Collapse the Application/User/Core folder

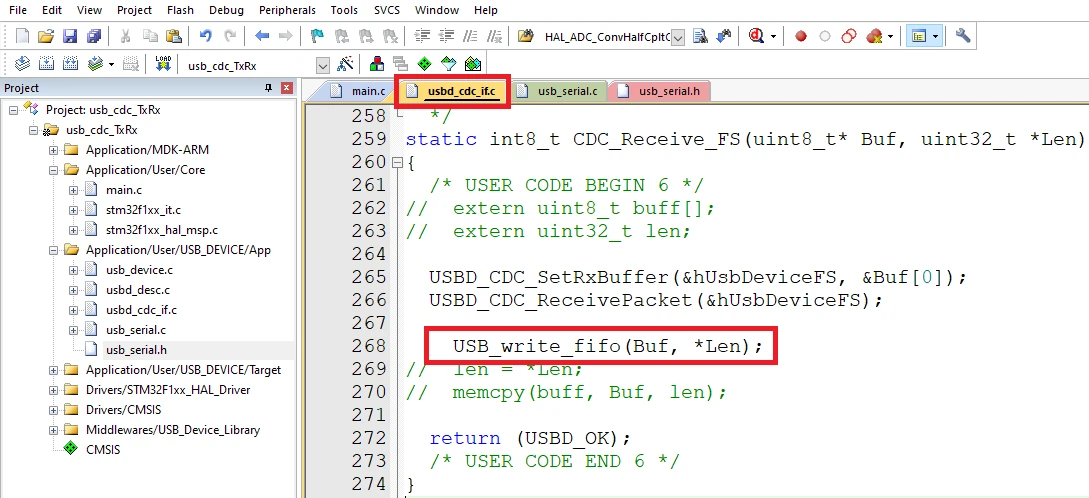[54, 170]
